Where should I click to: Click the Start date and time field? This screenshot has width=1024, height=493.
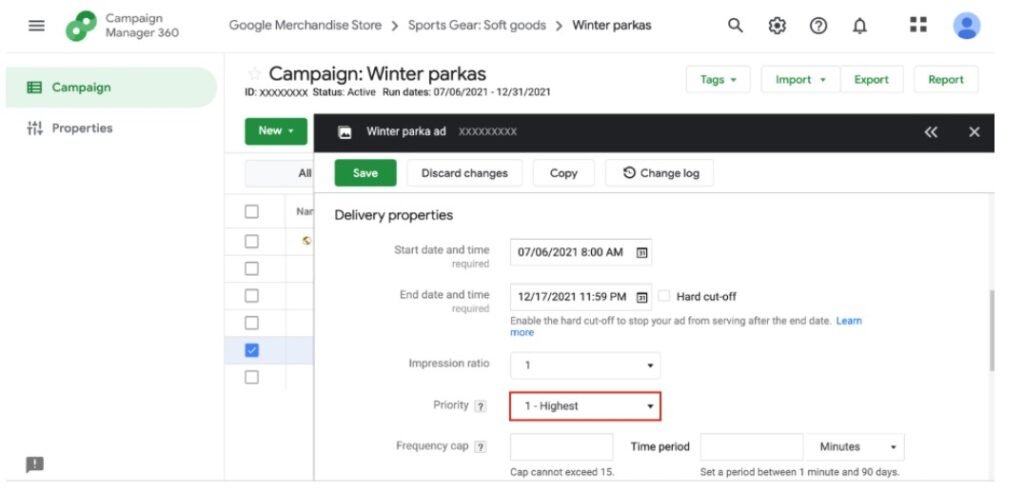point(581,252)
